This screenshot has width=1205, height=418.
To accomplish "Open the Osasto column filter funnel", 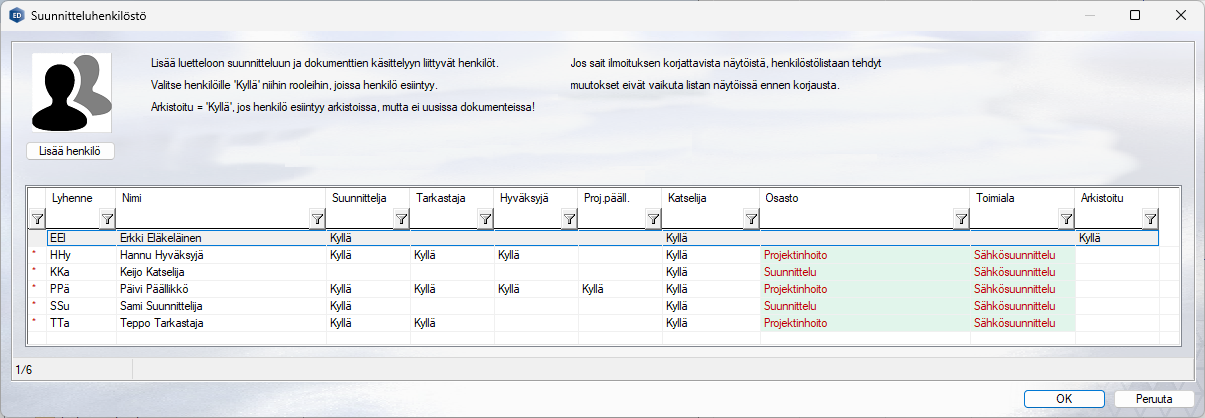I will click(x=960, y=218).
